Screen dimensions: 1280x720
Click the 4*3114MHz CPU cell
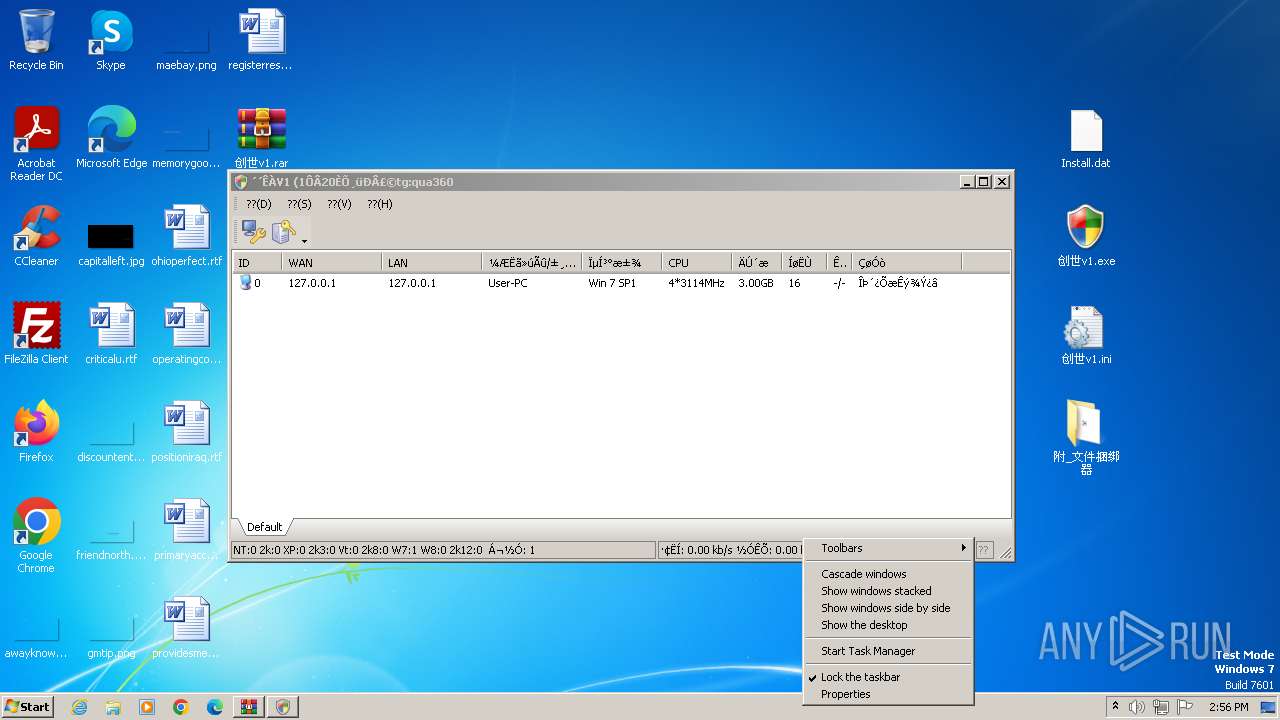pyautogui.click(x=696, y=283)
